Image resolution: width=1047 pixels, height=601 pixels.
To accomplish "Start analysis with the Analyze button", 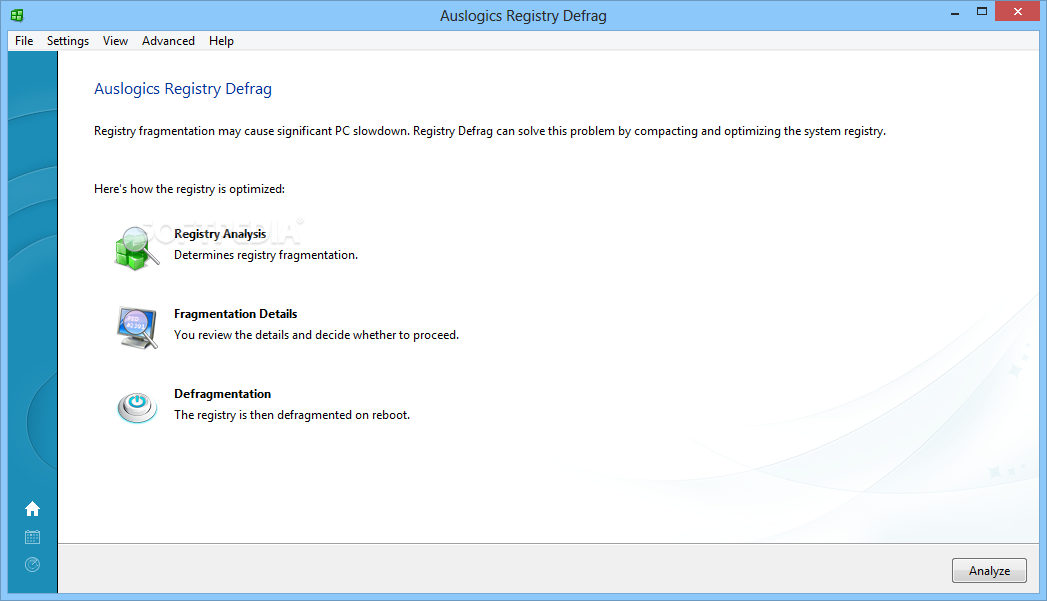I will point(989,571).
